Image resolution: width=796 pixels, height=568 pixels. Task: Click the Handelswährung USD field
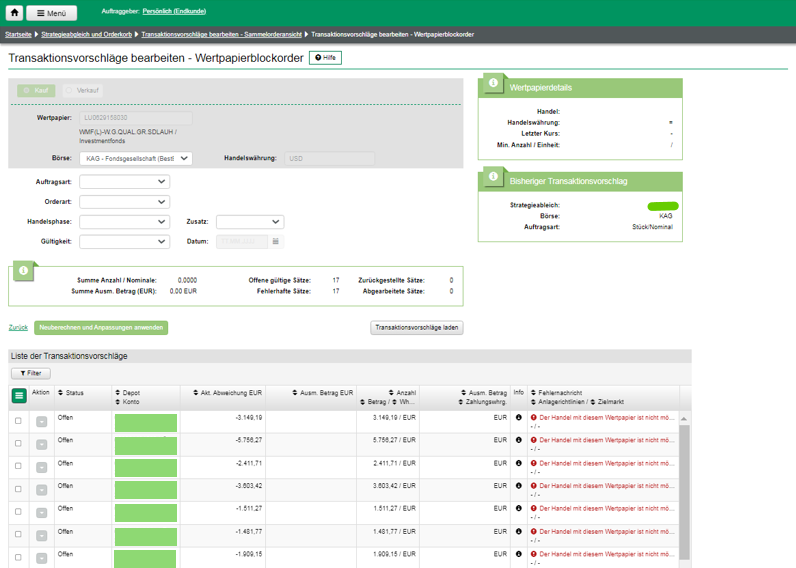click(329, 158)
